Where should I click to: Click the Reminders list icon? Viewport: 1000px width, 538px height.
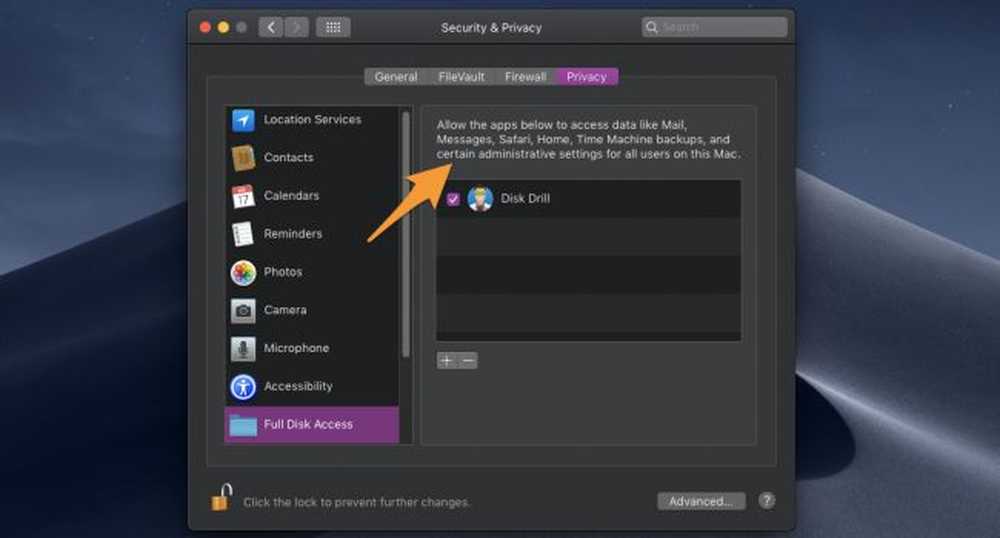[243, 234]
